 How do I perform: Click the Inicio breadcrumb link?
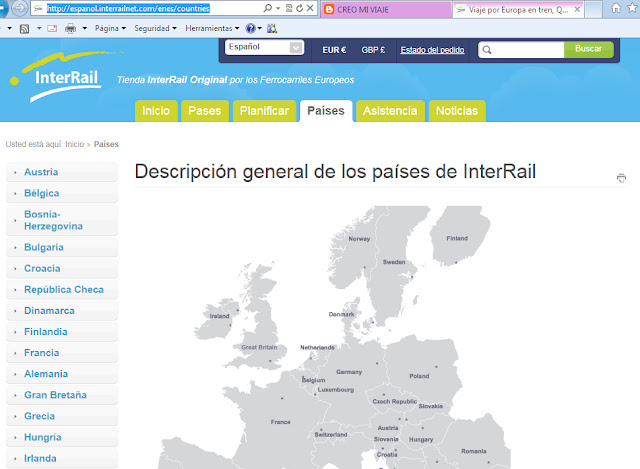click(x=75, y=144)
